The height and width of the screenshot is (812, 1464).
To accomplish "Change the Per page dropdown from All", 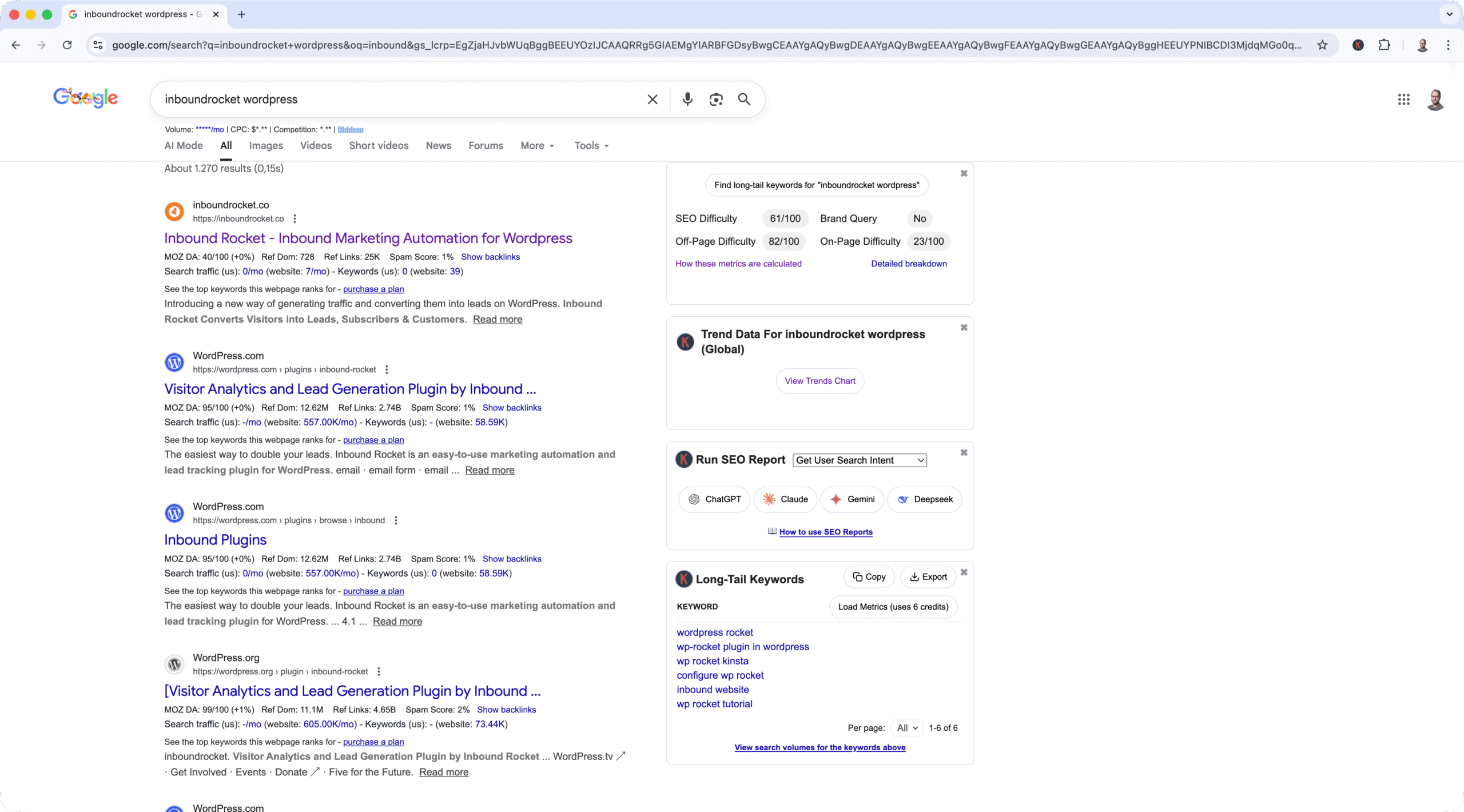I will click(907, 728).
